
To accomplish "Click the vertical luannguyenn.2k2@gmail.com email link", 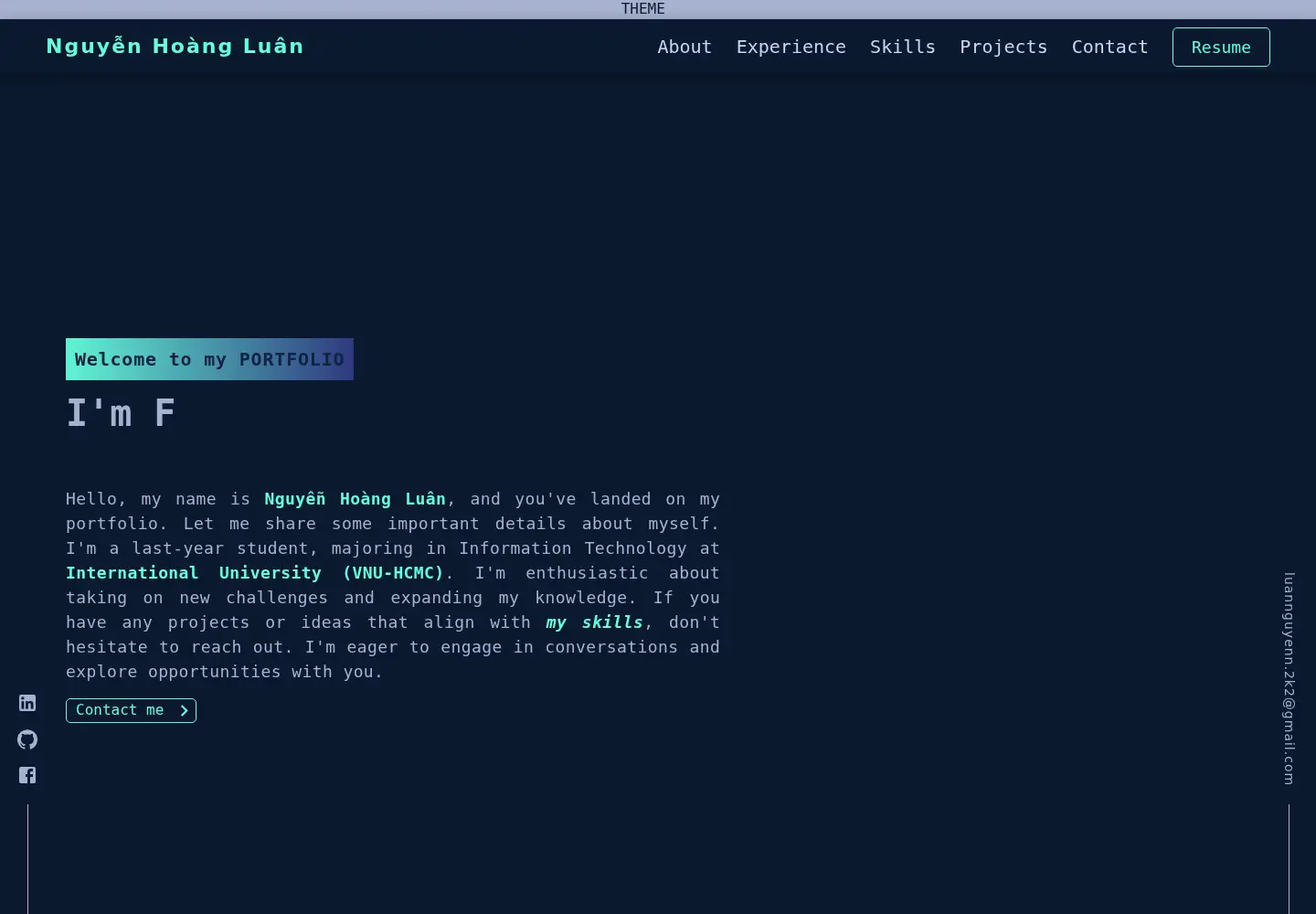I will 1289,678.
